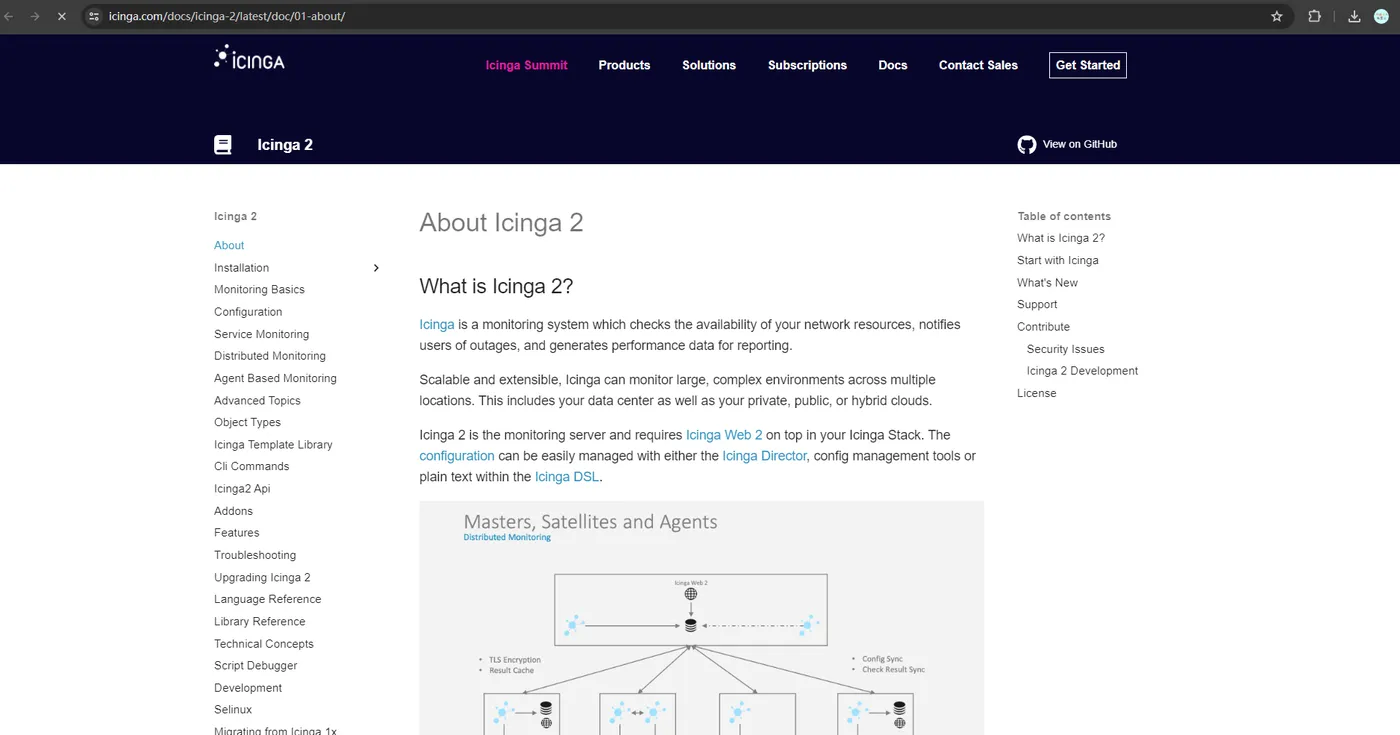The width and height of the screenshot is (1400, 735).
Task: Open the browser extensions puzzle icon
Action: (1314, 16)
